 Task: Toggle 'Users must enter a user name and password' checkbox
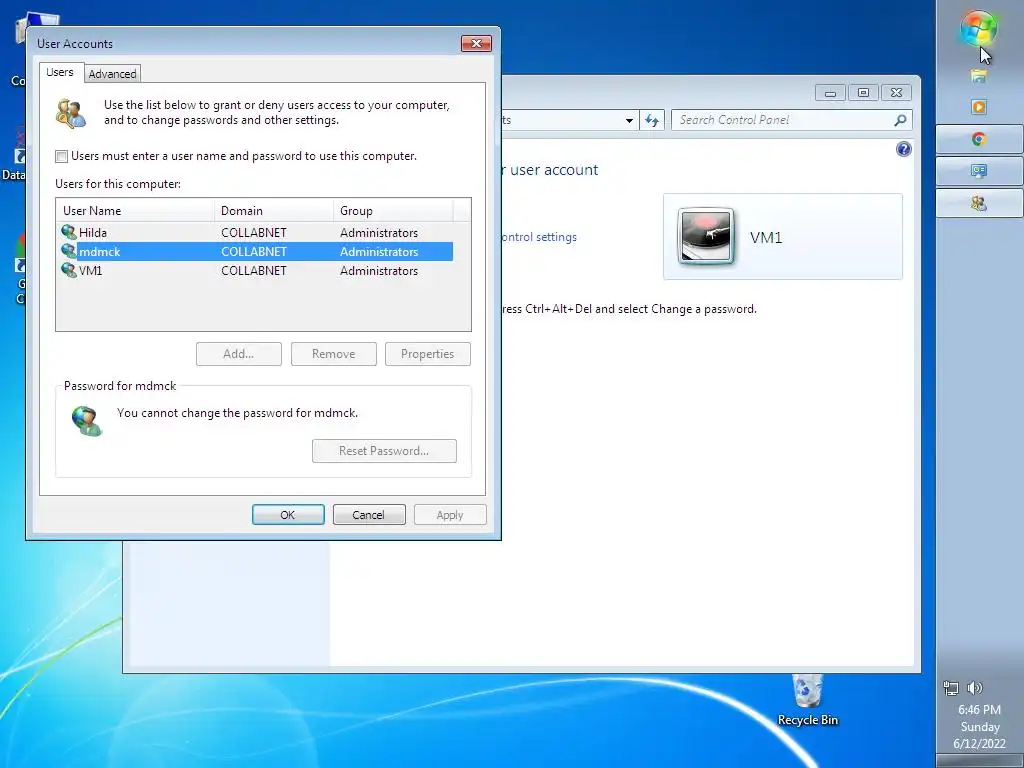(61, 156)
